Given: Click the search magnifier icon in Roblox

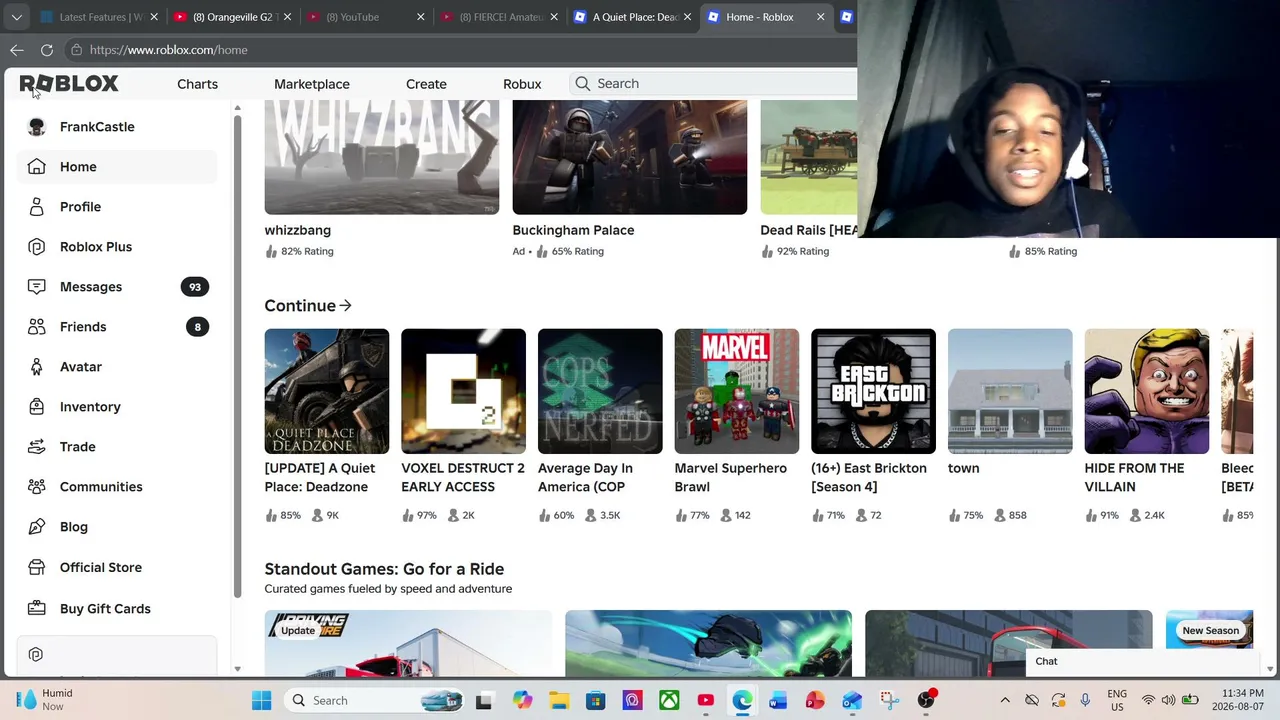Looking at the screenshot, I should point(583,84).
